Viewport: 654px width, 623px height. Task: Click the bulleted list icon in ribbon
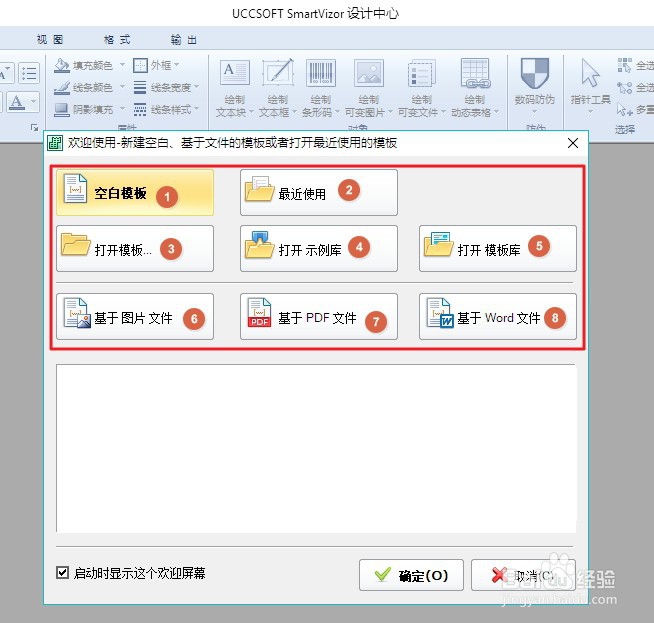pos(29,73)
